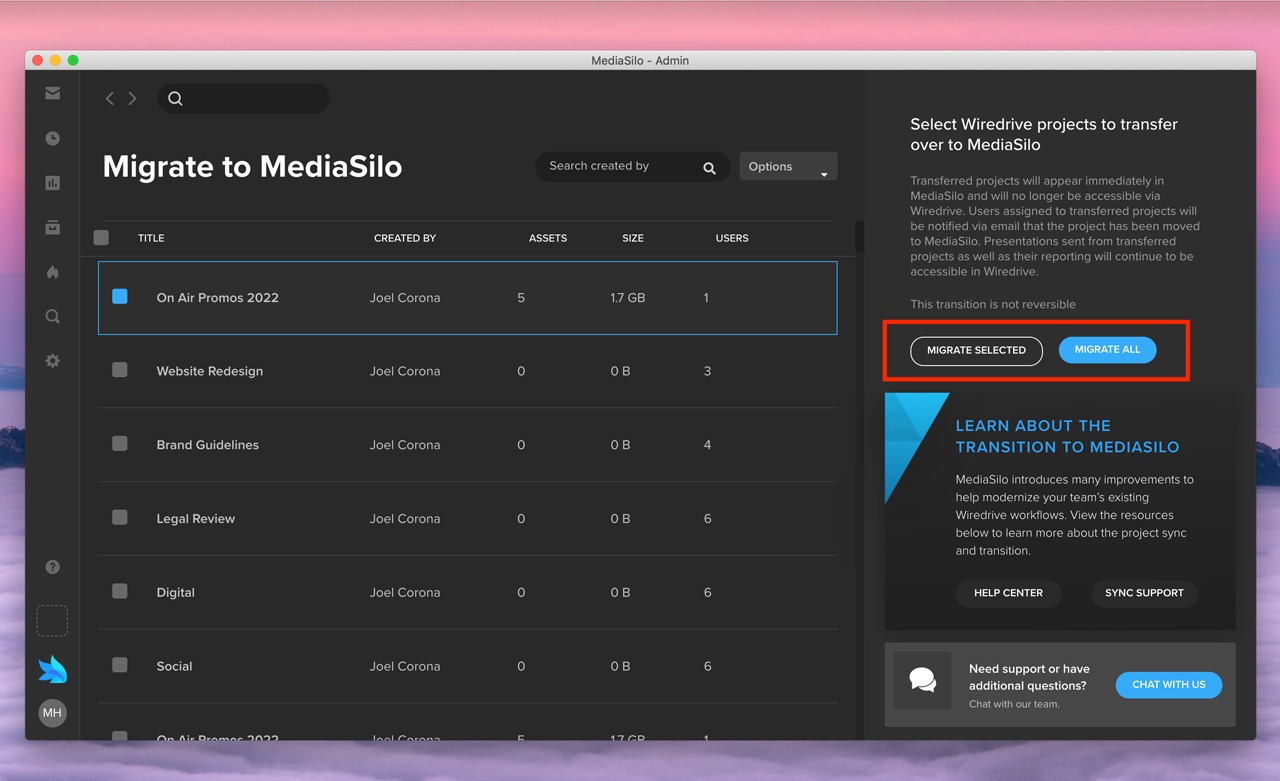Check the Digital project checkbox
This screenshot has height=781, width=1280.
point(120,592)
